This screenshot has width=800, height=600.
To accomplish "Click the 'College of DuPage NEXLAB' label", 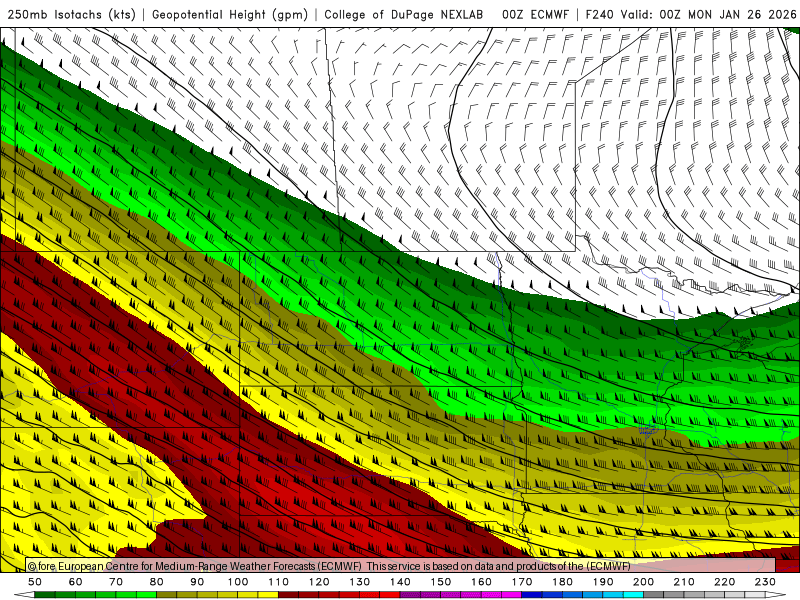I will [404, 15].
